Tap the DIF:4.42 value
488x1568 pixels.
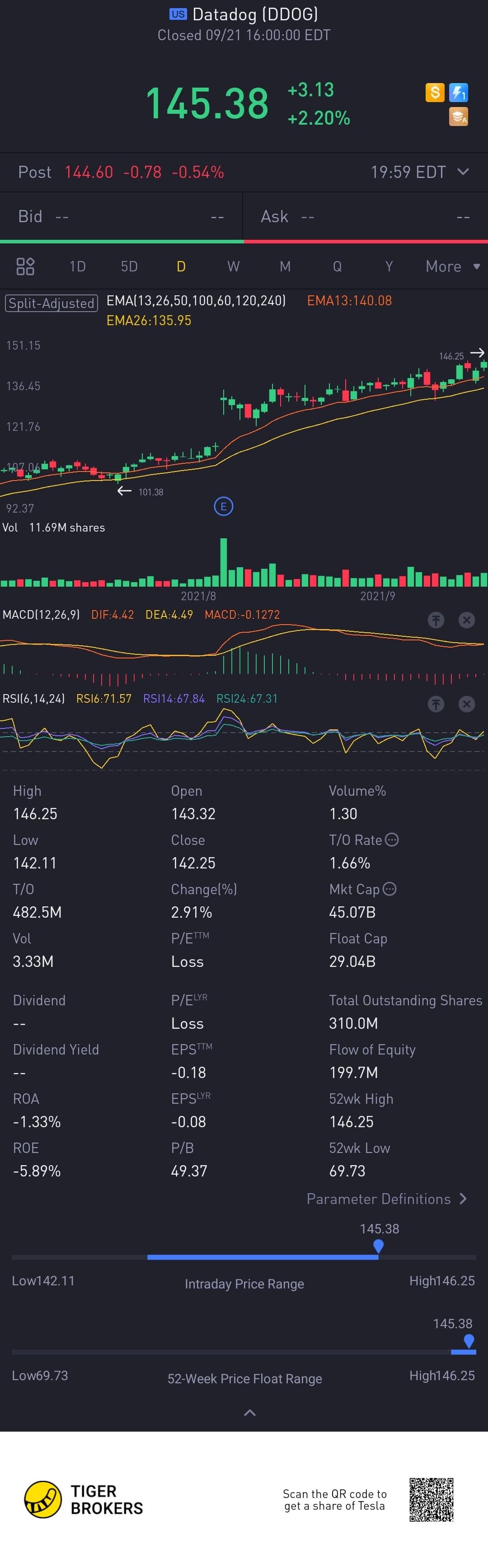click(x=113, y=615)
